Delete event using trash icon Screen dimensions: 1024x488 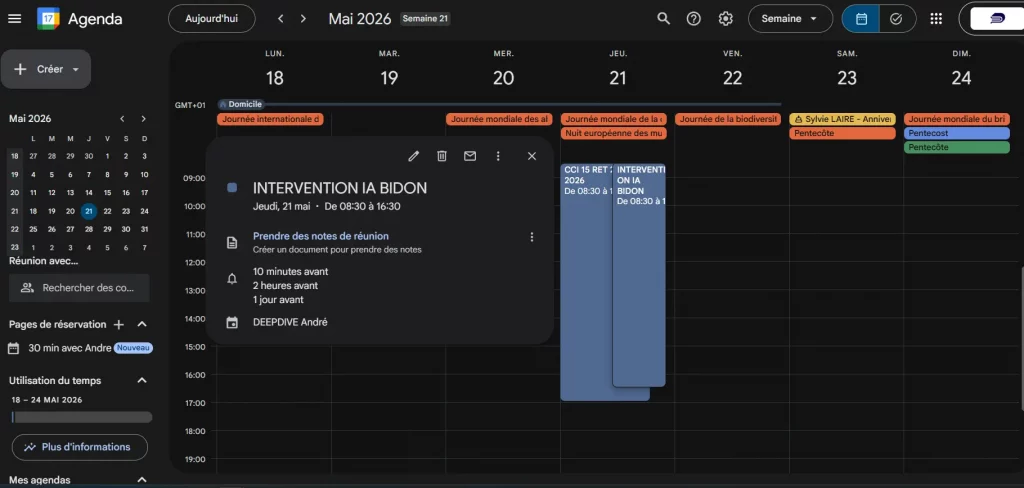(442, 156)
